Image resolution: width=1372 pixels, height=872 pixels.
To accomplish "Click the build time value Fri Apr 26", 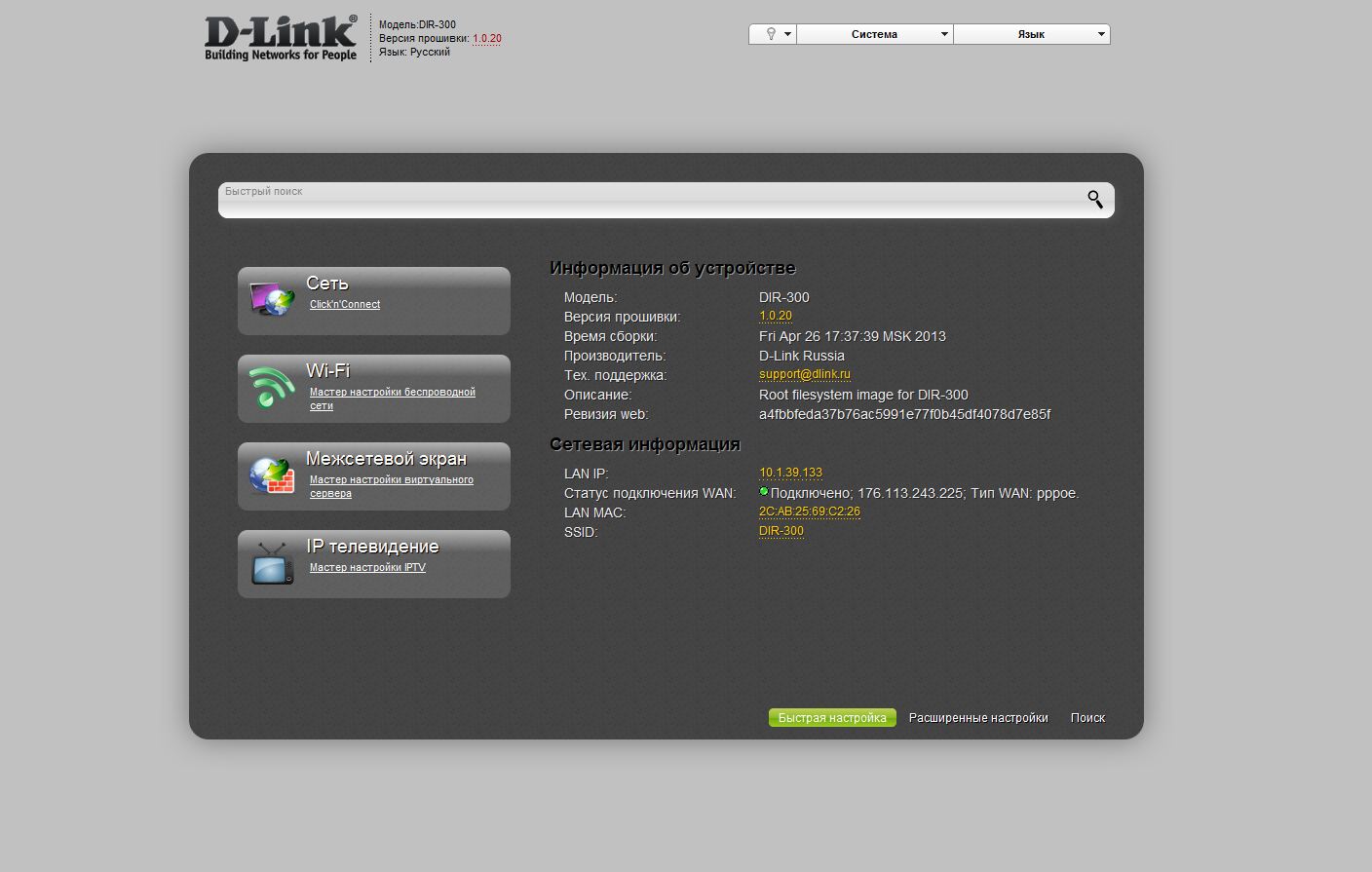I will (853, 336).
